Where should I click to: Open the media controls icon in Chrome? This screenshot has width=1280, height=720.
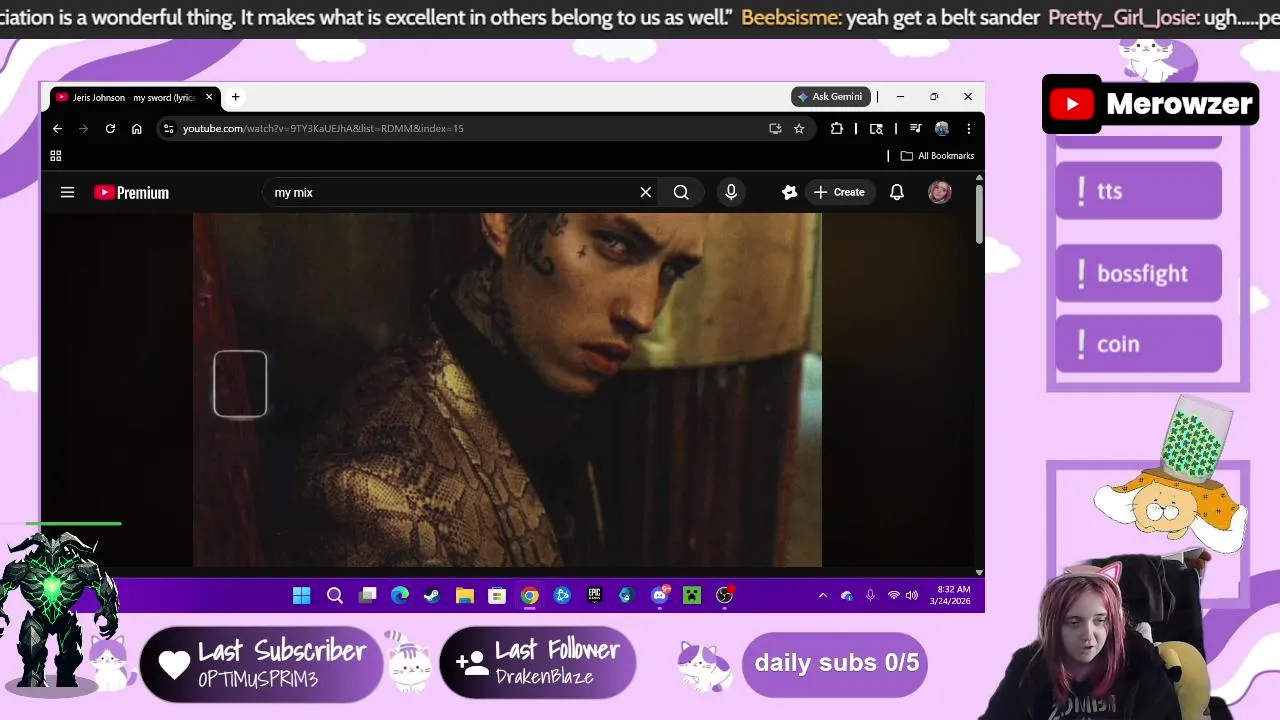915,128
